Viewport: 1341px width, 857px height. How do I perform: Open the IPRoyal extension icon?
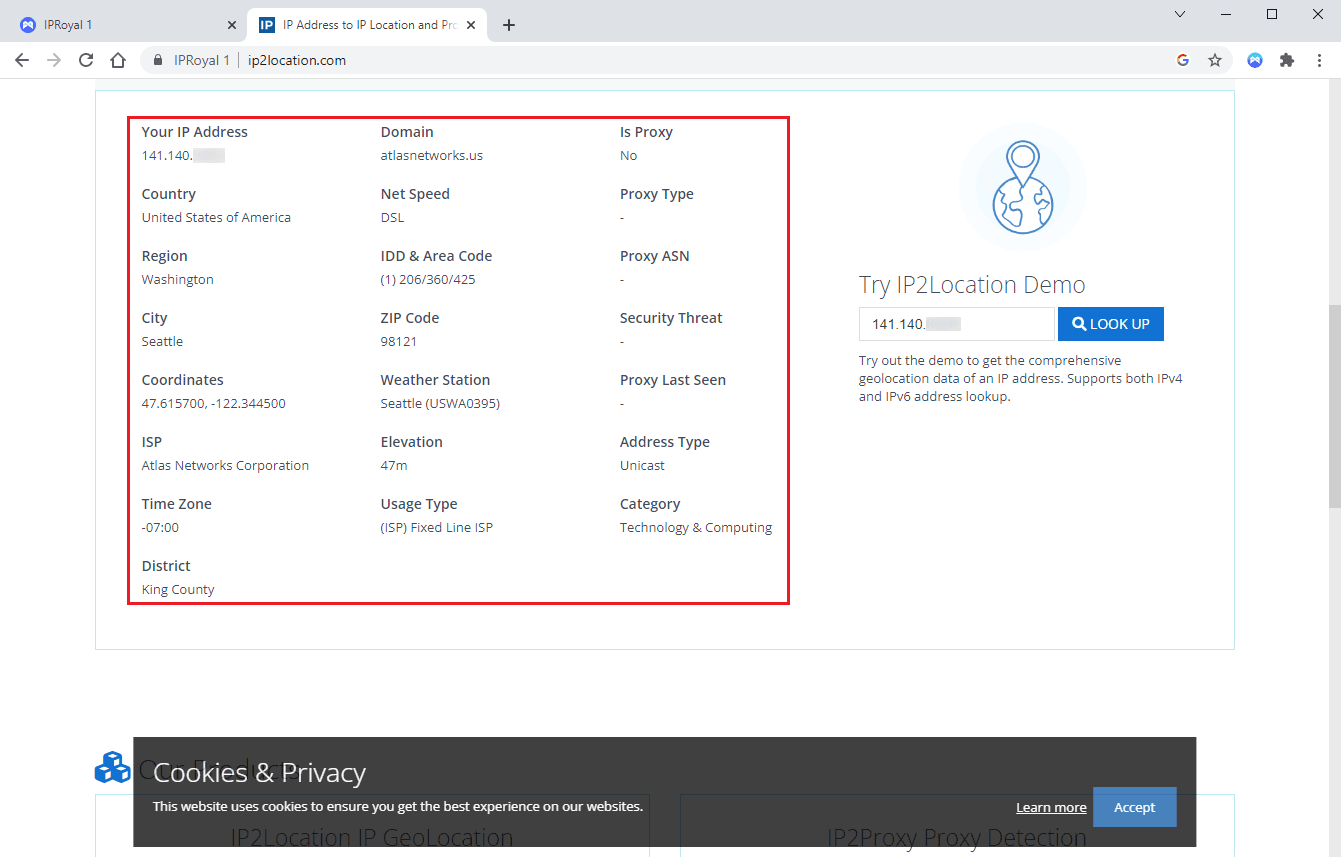coord(1255,60)
